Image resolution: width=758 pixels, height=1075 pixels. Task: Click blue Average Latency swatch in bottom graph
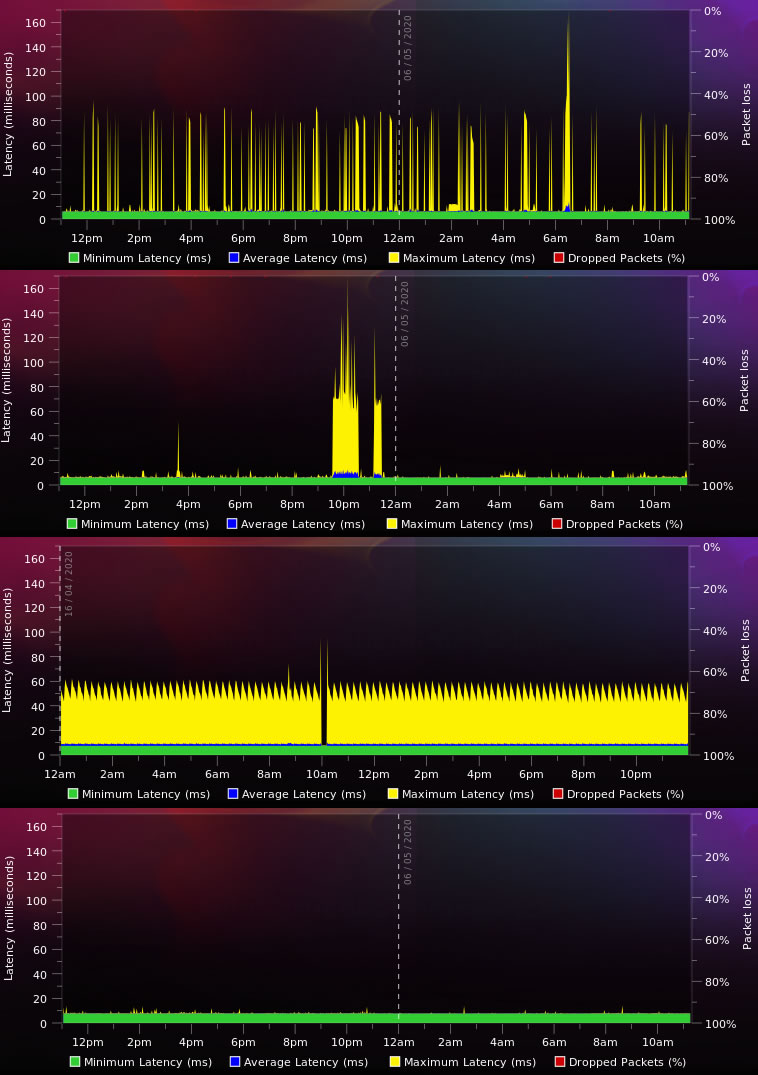(234, 1062)
